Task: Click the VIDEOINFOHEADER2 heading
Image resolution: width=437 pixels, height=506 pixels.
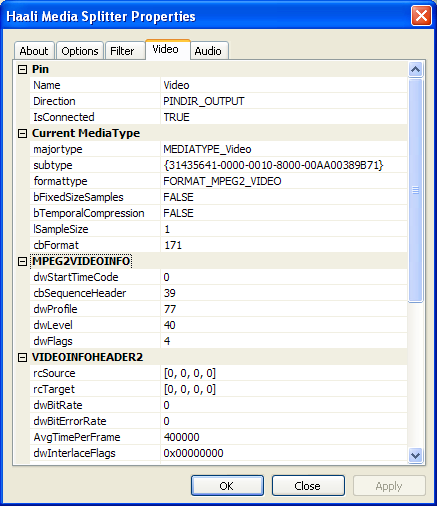Action: (87, 357)
